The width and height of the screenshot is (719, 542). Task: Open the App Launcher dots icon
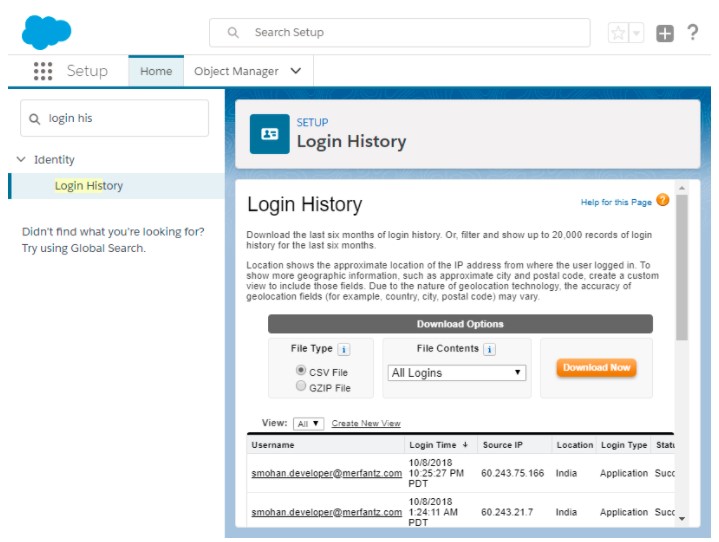click(43, 71)
